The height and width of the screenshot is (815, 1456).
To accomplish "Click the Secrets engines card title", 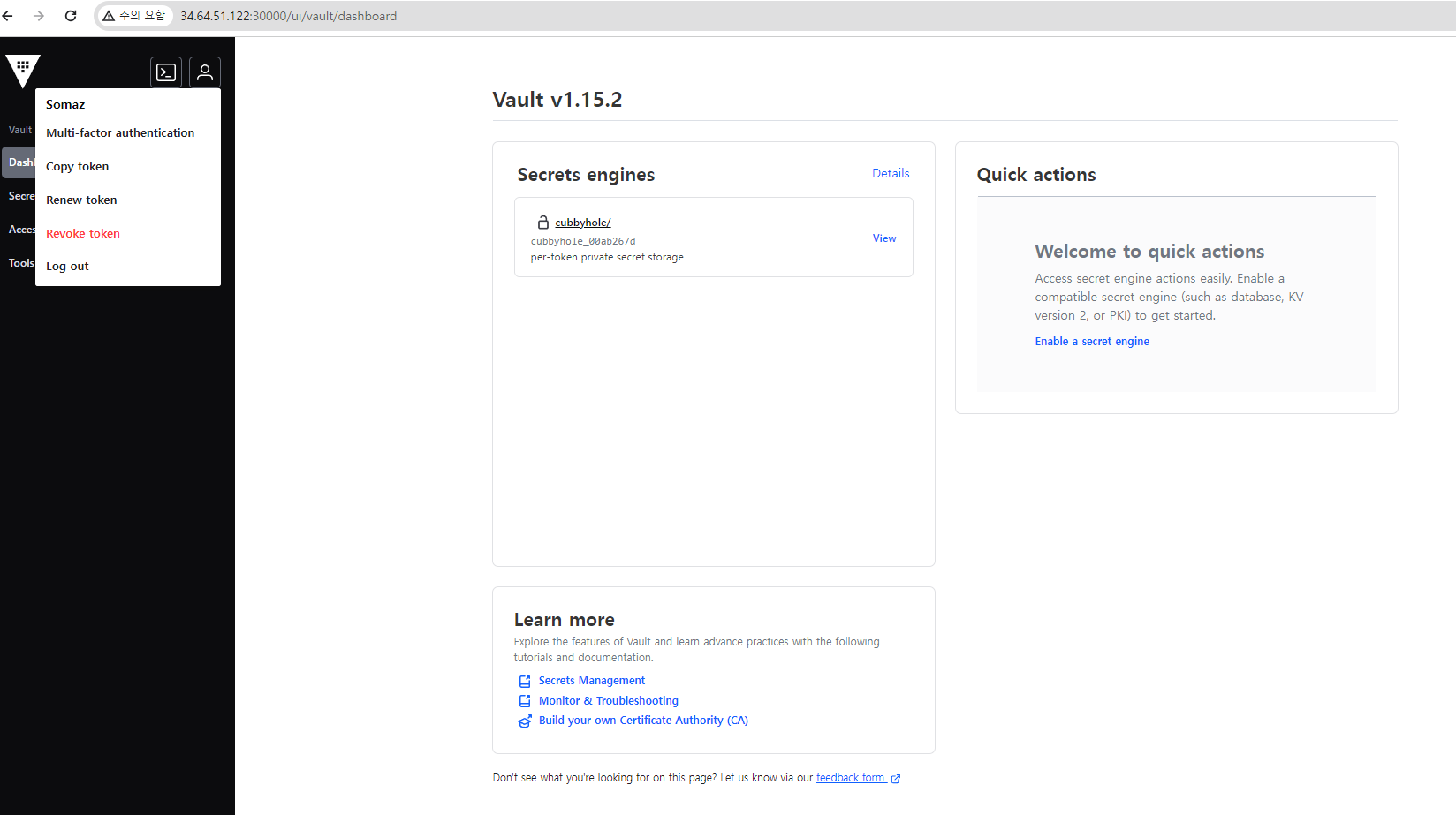I will point(586,175).
